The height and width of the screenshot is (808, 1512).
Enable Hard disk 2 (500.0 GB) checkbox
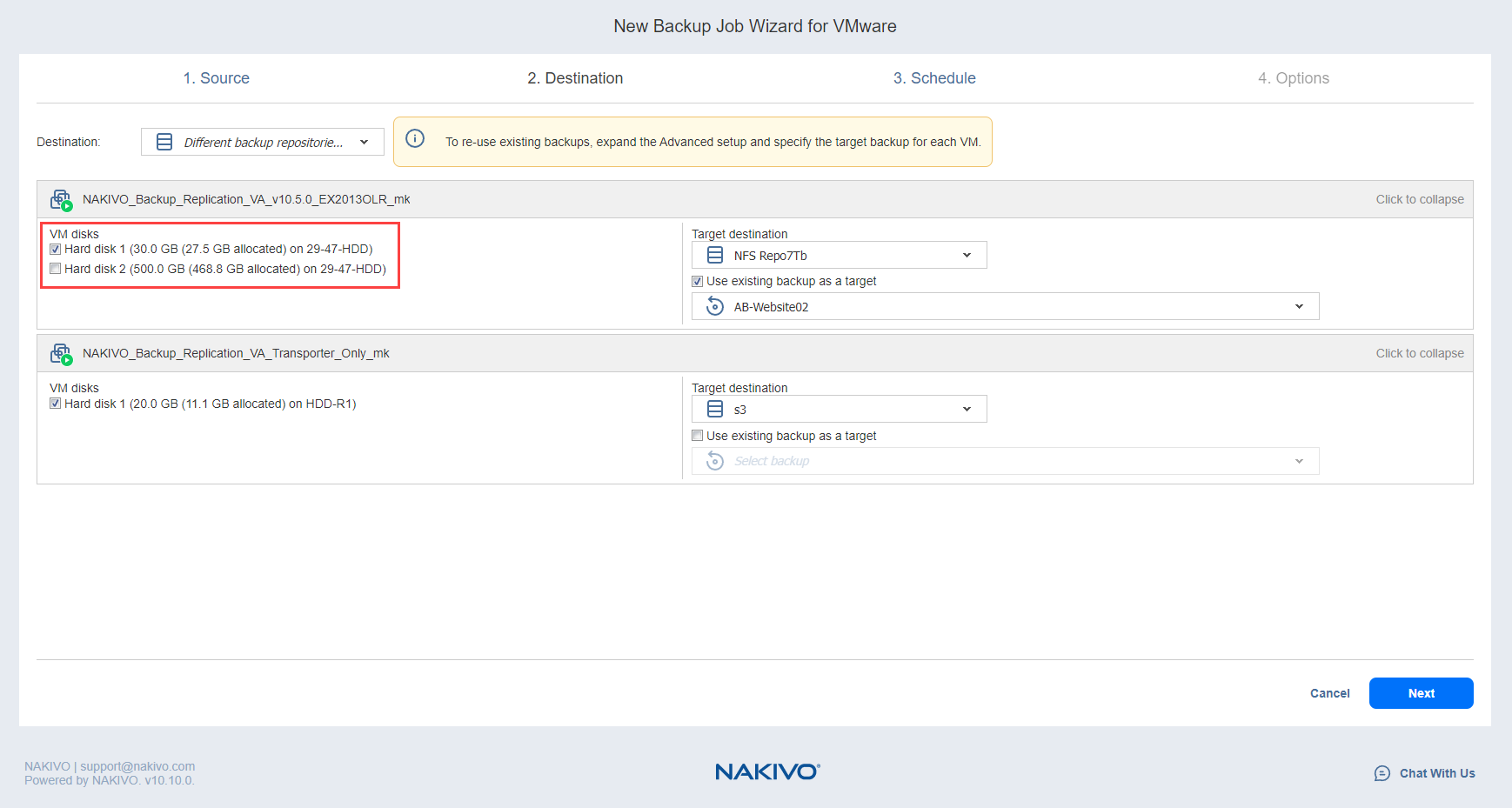(x=56, y=269)
